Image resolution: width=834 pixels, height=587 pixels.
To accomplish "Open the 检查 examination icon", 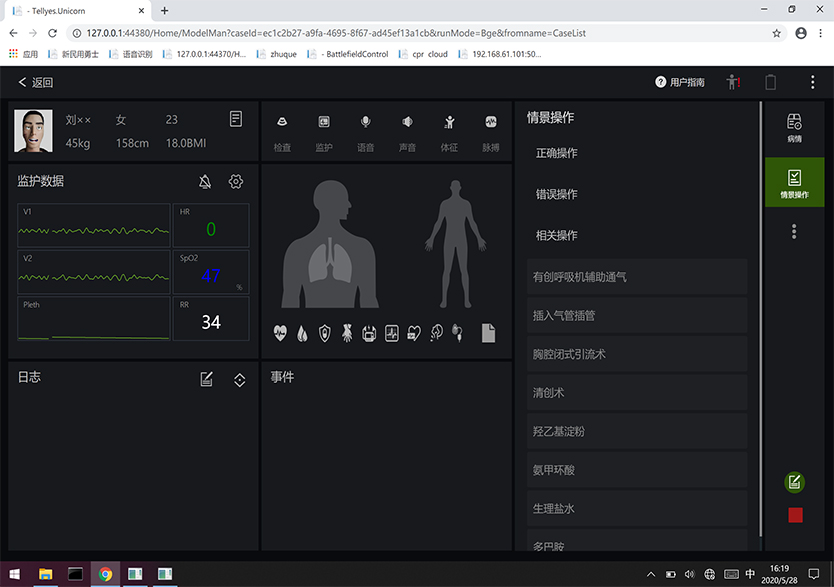I will coord(282,122).
